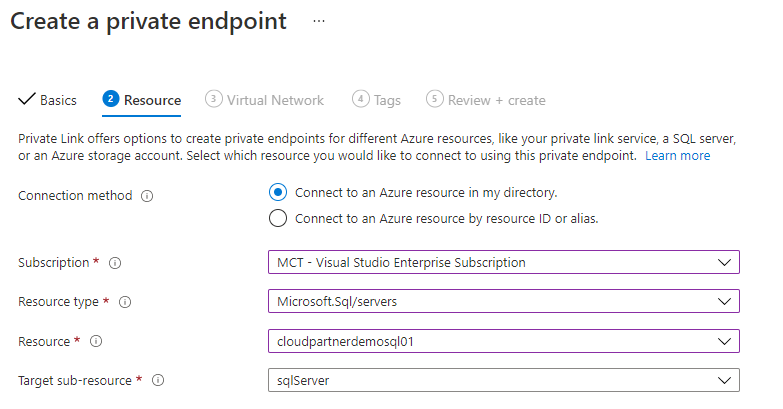The width and height of the screenshot is (783, 409).
Task: Open the Tags tab
Action: [x=387, y=100]
